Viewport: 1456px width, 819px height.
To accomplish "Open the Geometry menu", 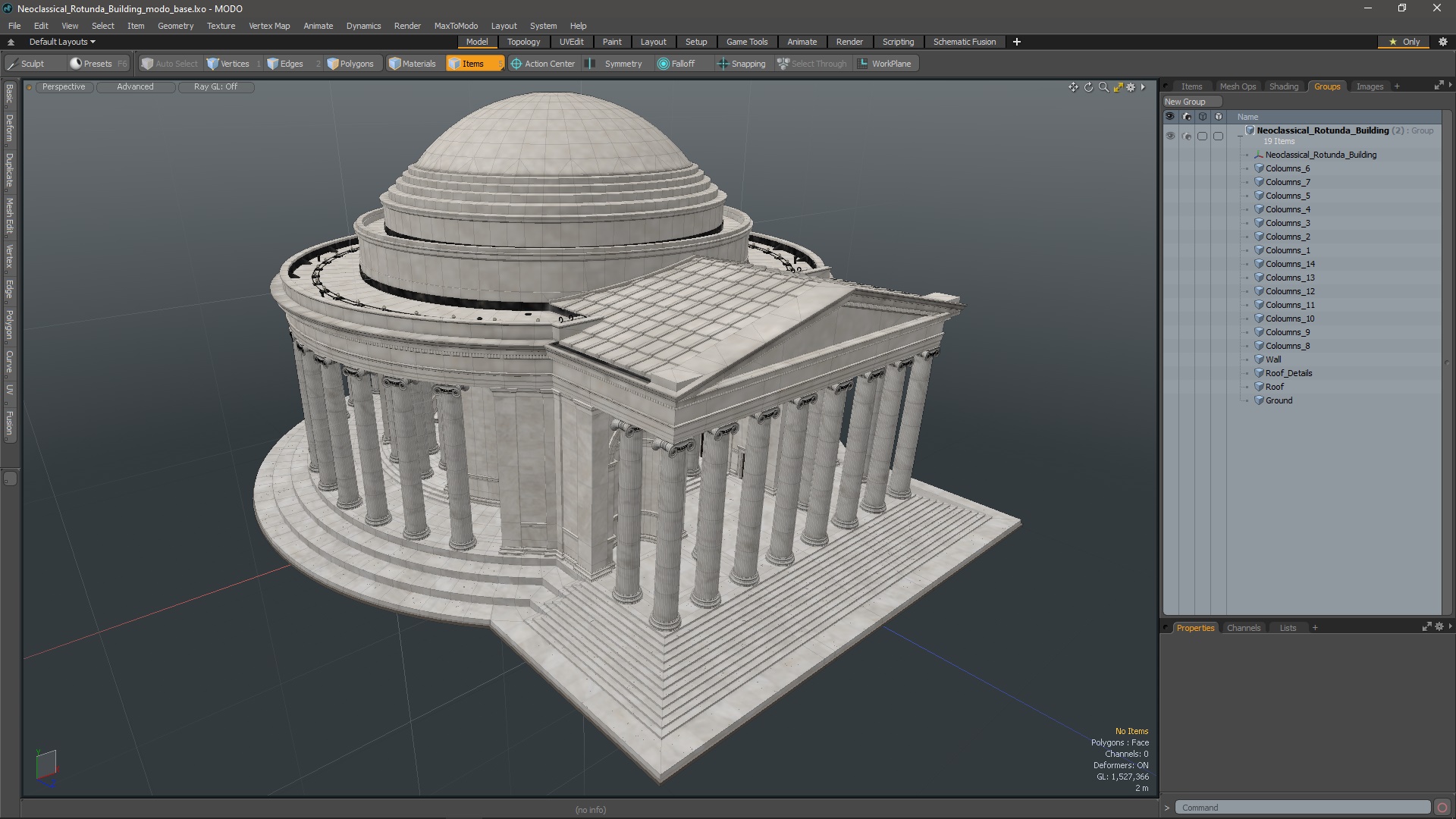I will click(175, 26).
